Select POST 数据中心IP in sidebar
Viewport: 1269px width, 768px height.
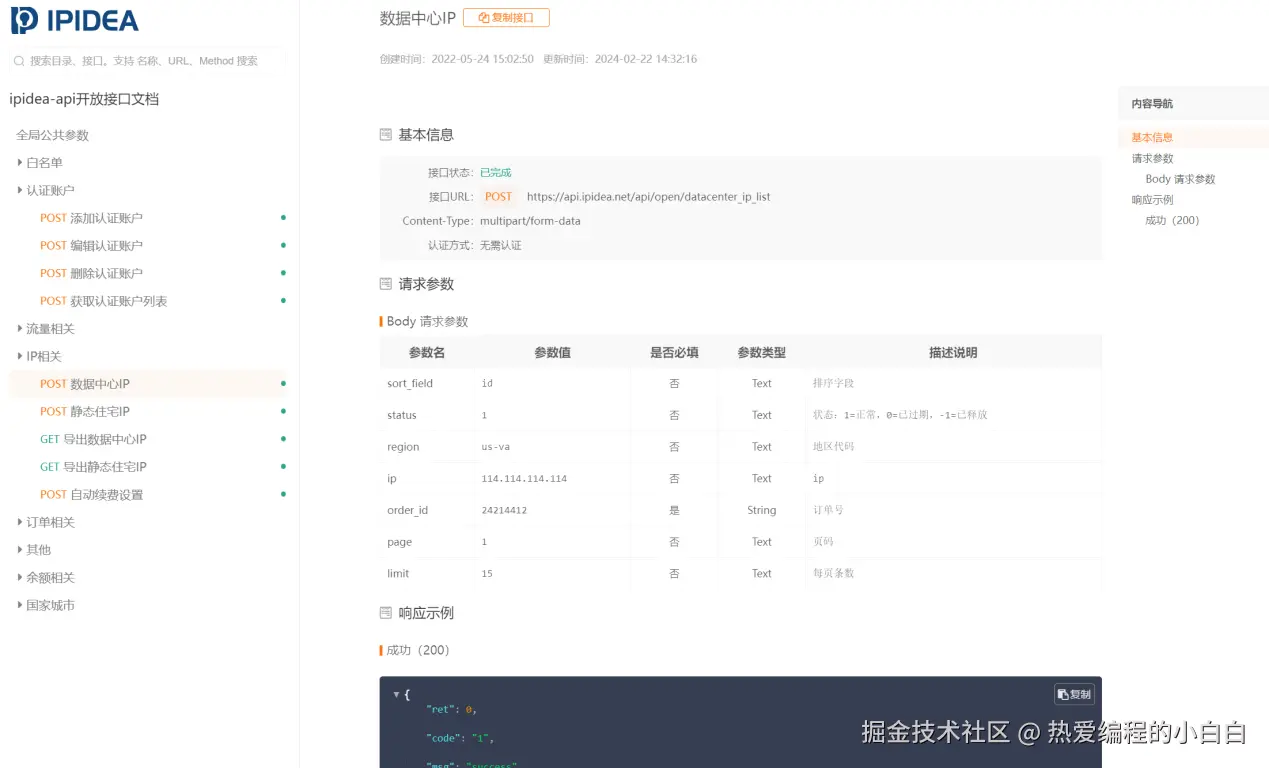click(x=148, y=384)
